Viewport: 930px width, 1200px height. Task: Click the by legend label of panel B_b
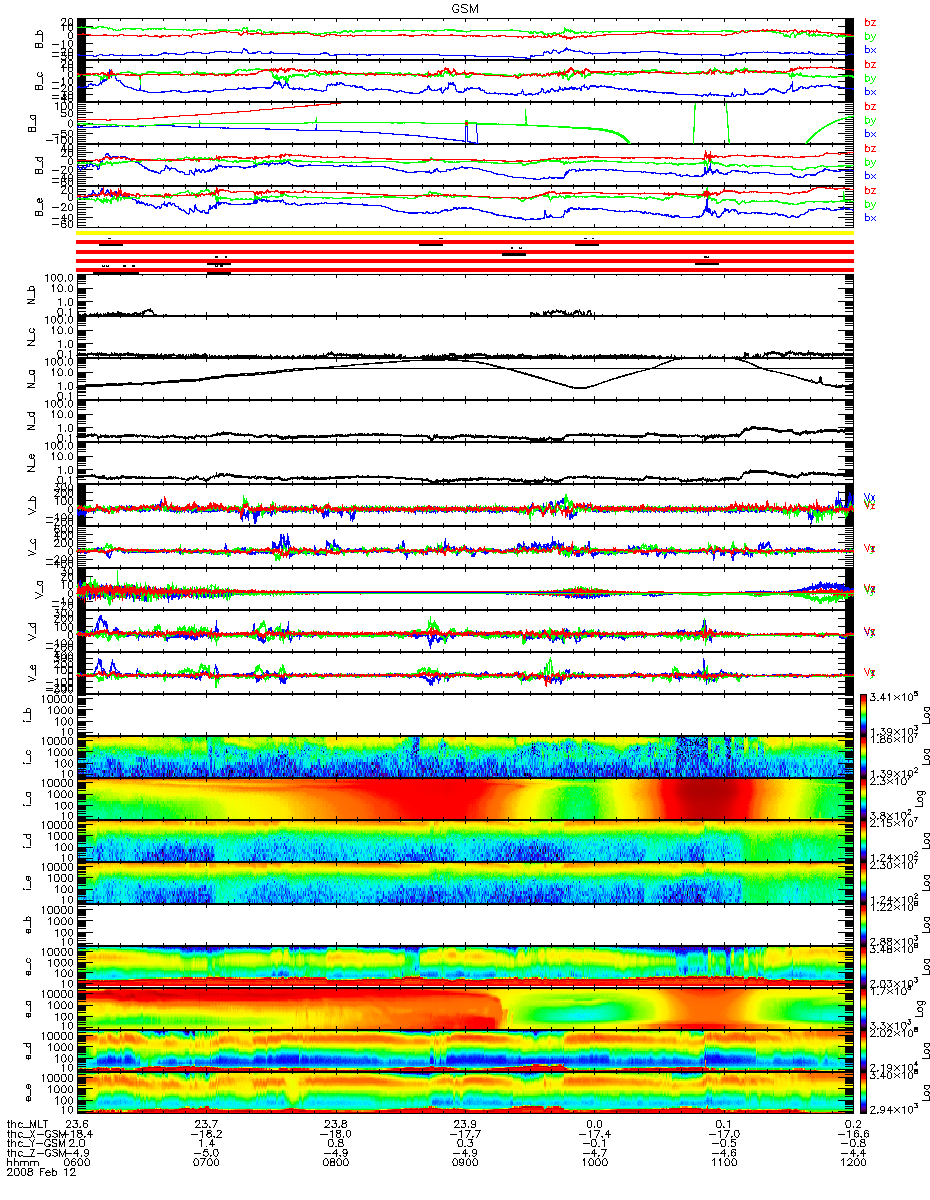(870, 36)
